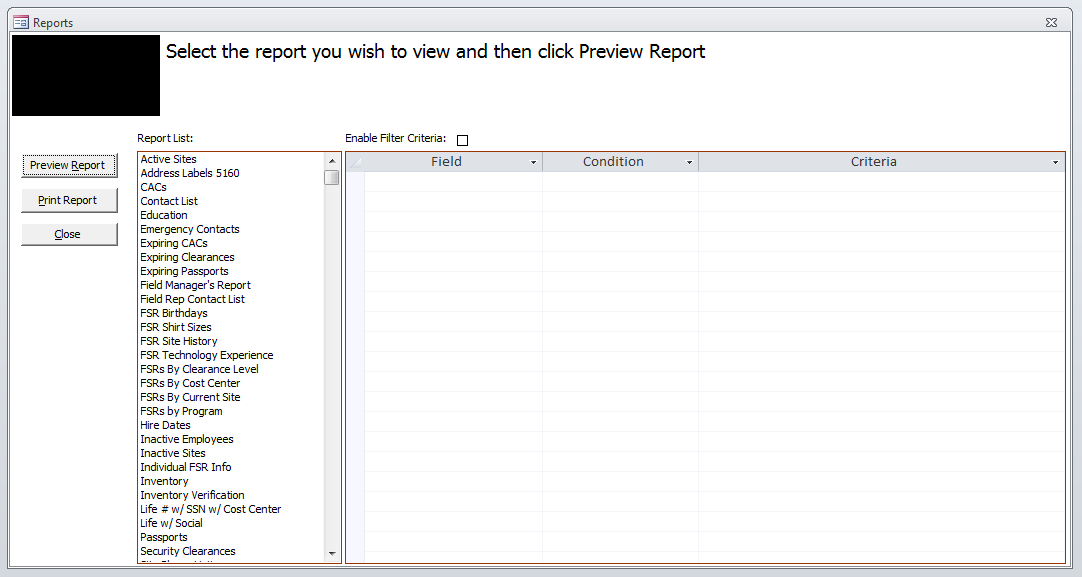
Task: Open the Field column dropdown
Action: pyautogui.click(x=534, y=161)
